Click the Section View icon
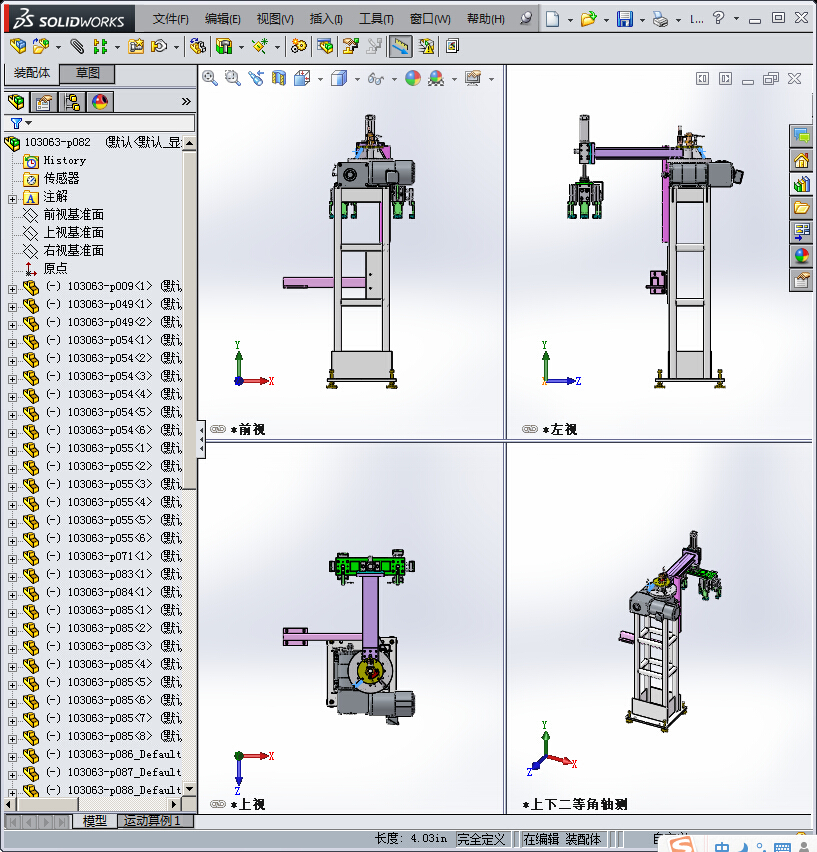 (279, 78)
